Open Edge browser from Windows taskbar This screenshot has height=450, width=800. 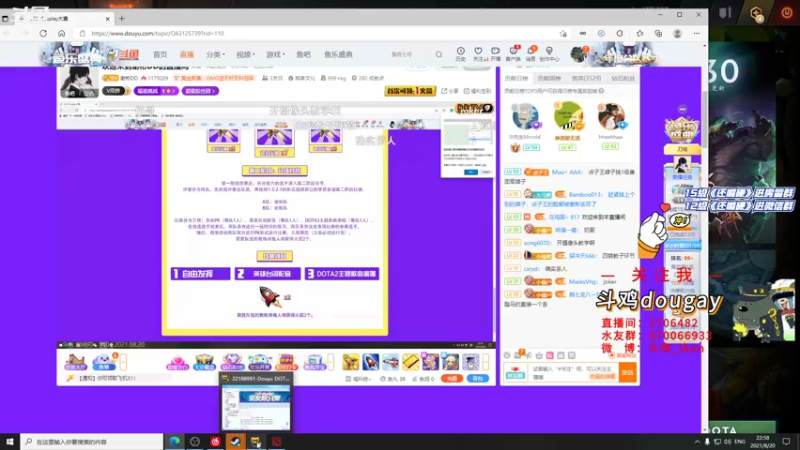(x=174, y=441)
